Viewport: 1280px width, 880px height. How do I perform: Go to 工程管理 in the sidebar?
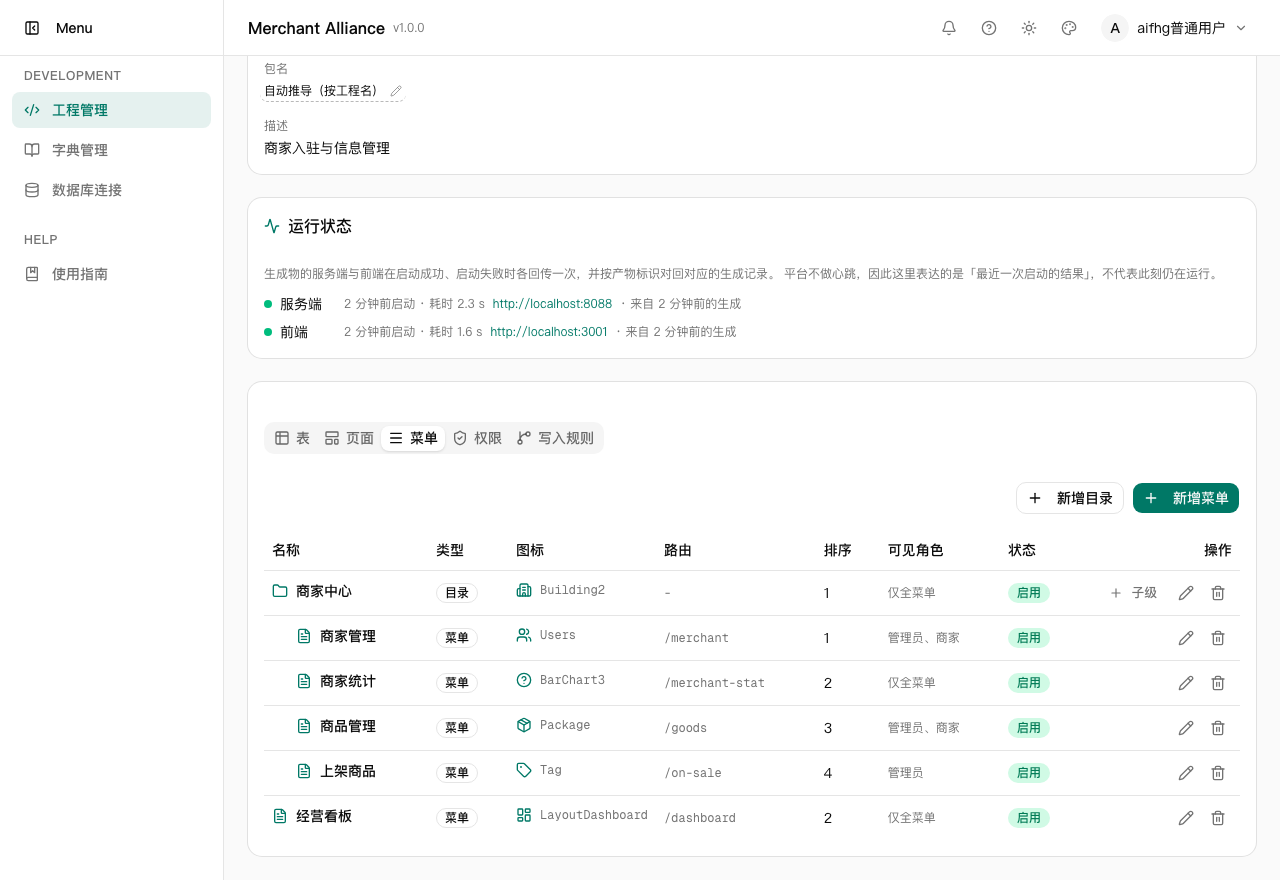click(x=111, y=110)
